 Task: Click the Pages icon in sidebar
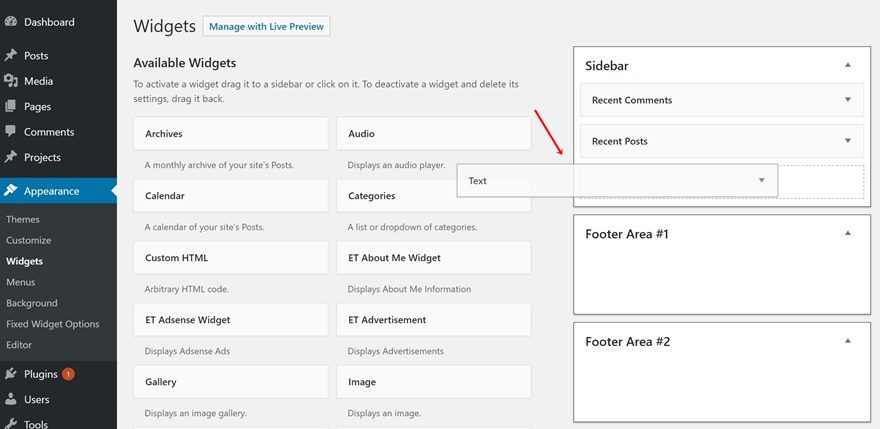coord(11,107)
